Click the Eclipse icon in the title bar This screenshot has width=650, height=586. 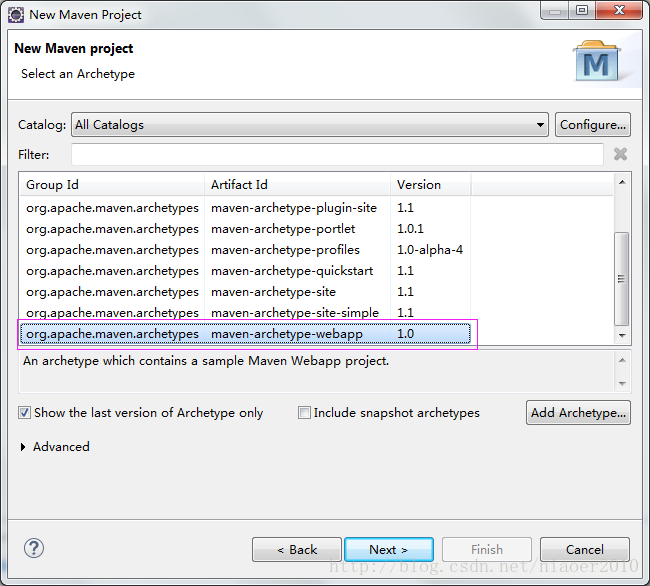point(16,15)
